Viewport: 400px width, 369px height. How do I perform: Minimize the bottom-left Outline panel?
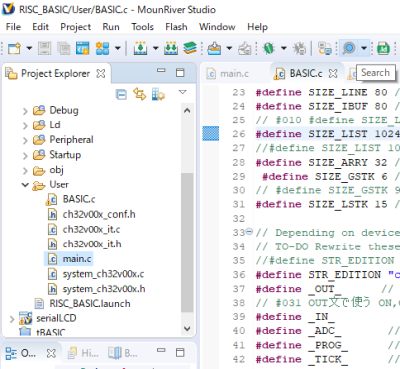[161, 350]
